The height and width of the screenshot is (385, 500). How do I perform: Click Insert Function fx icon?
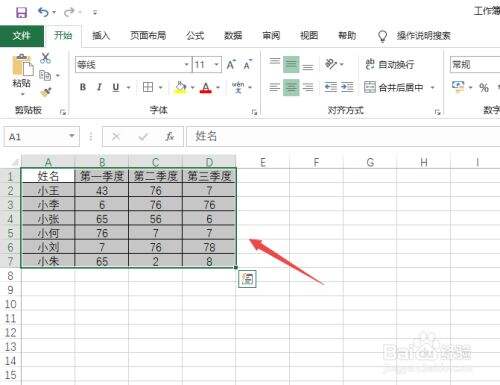pos(170,136)
